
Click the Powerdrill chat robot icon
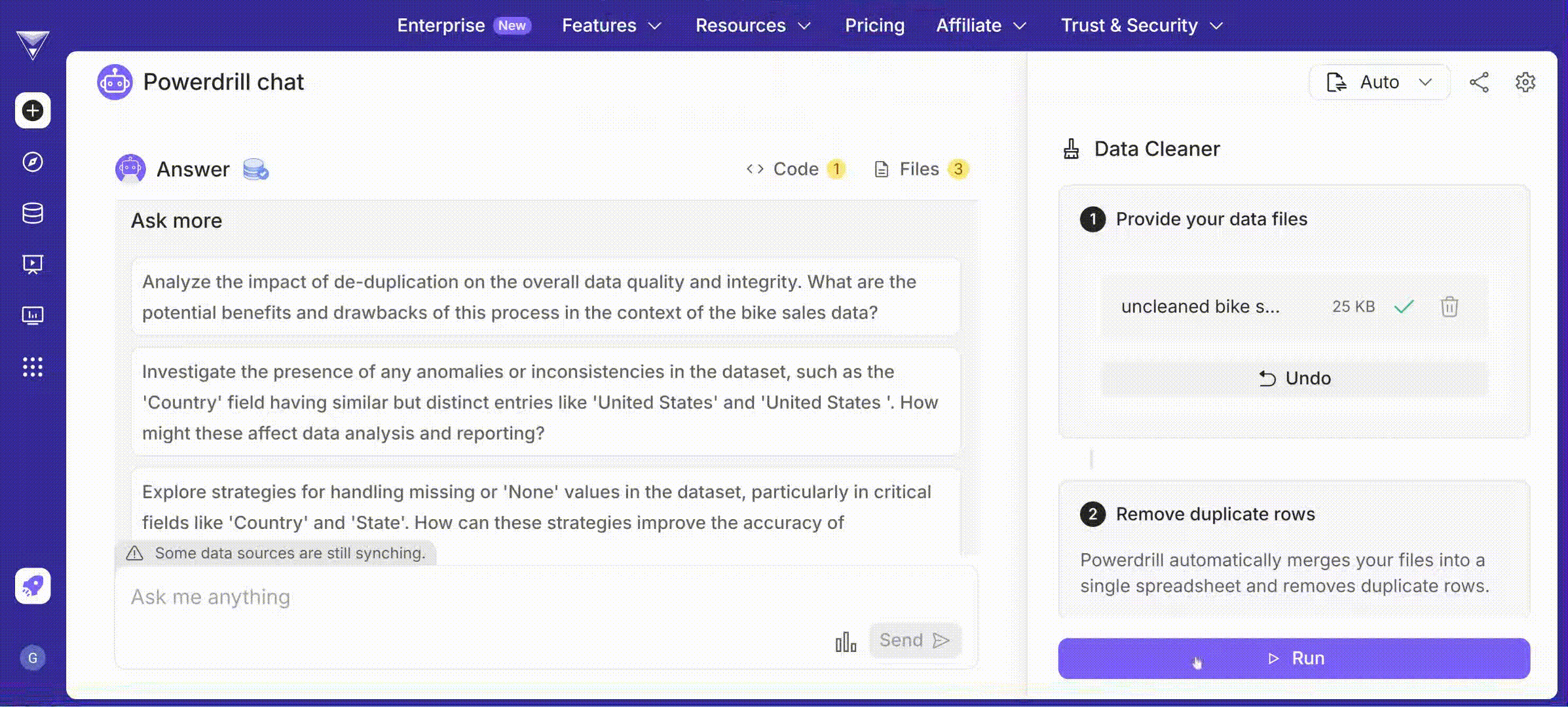click(115, 82)
